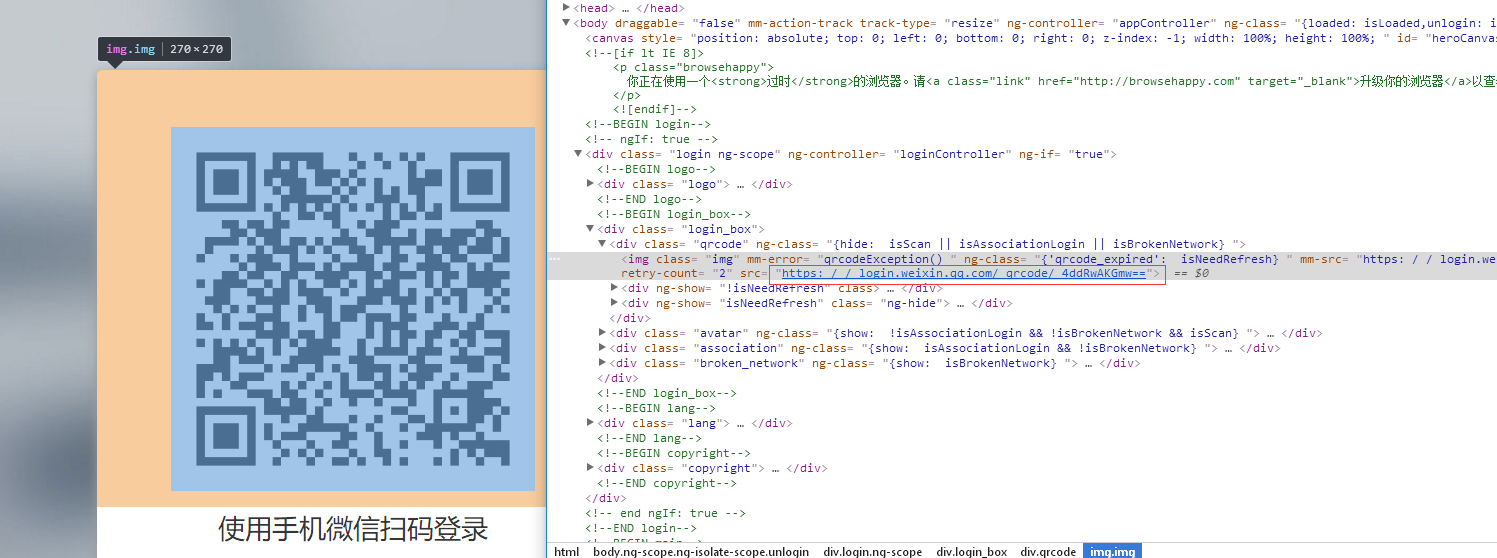This screenshot has height=558, width=1497.
Task: Open the ellipsis menu on the selected img row
Action: tap(554, 259)
